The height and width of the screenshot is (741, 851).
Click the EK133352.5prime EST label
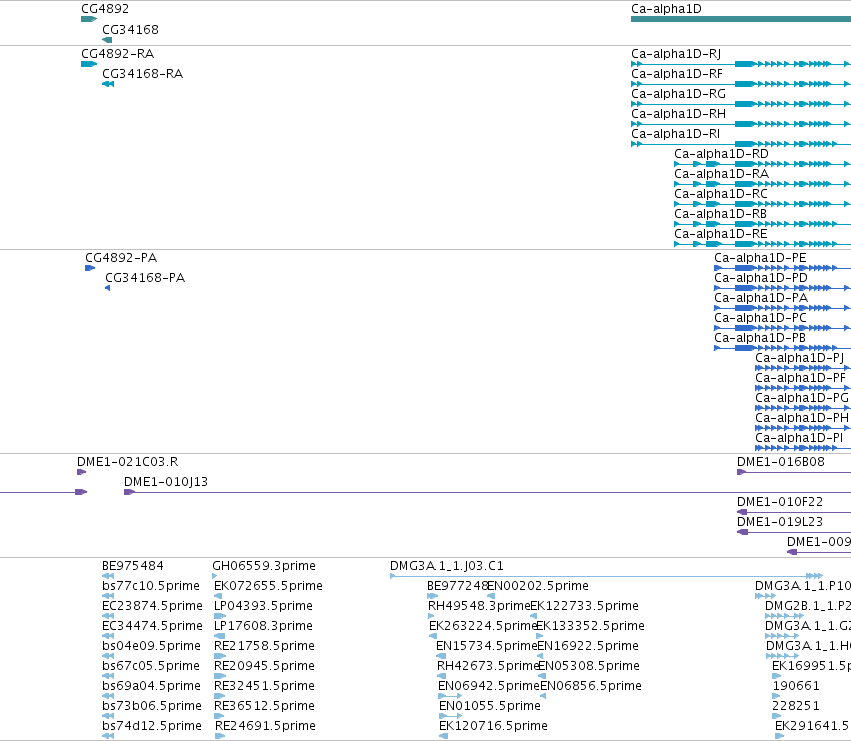pyautogui.click(x=590, y=626)
